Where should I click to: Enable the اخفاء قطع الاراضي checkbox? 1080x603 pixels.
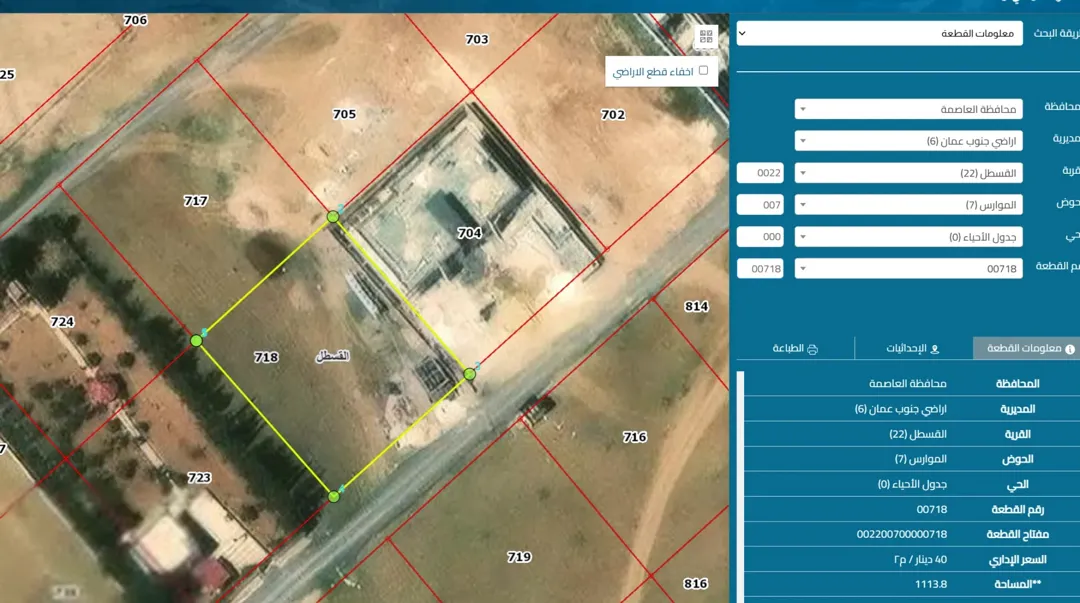coord(703,70)
